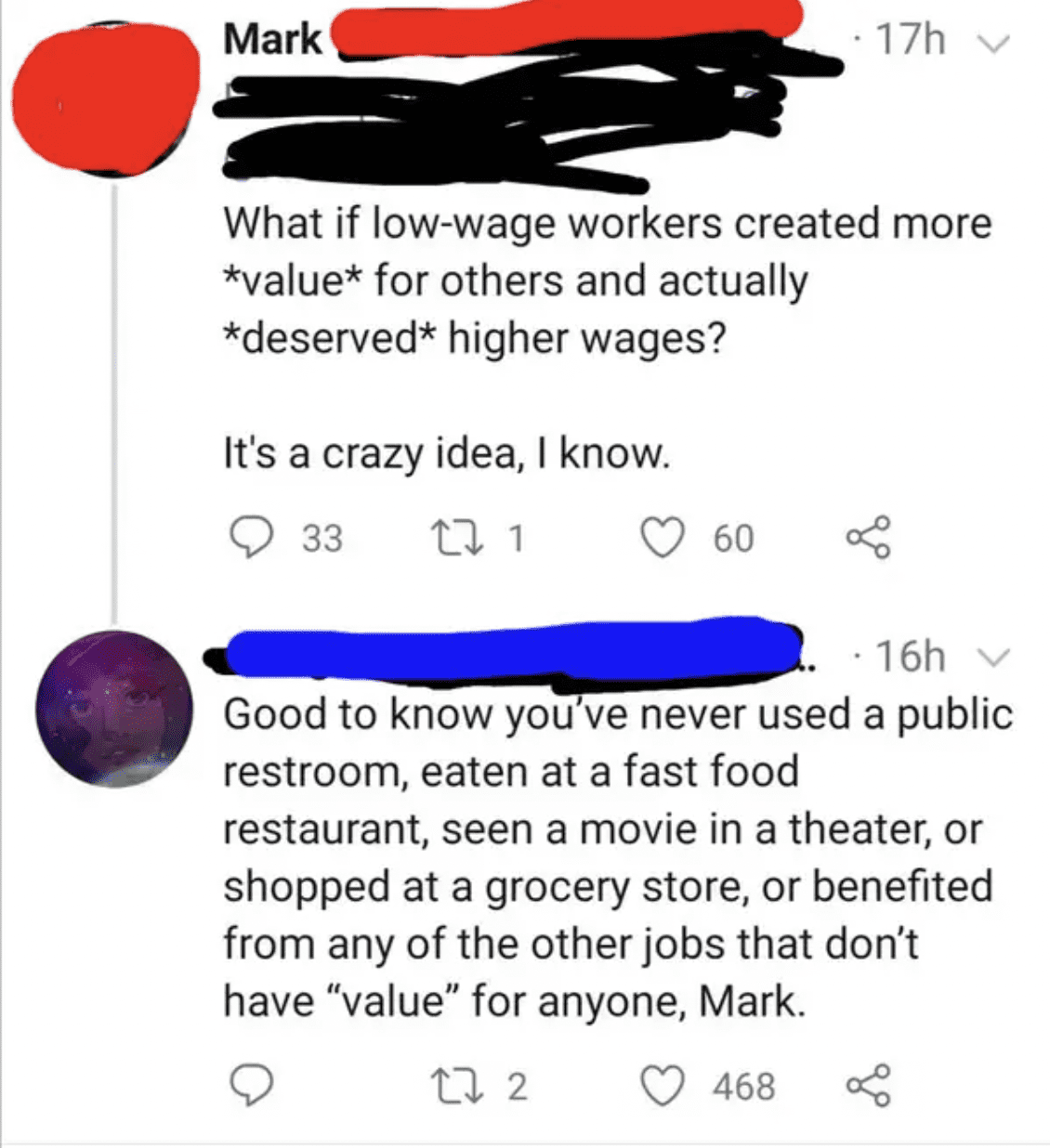Open Mark's profile via display name

(272, 40)
